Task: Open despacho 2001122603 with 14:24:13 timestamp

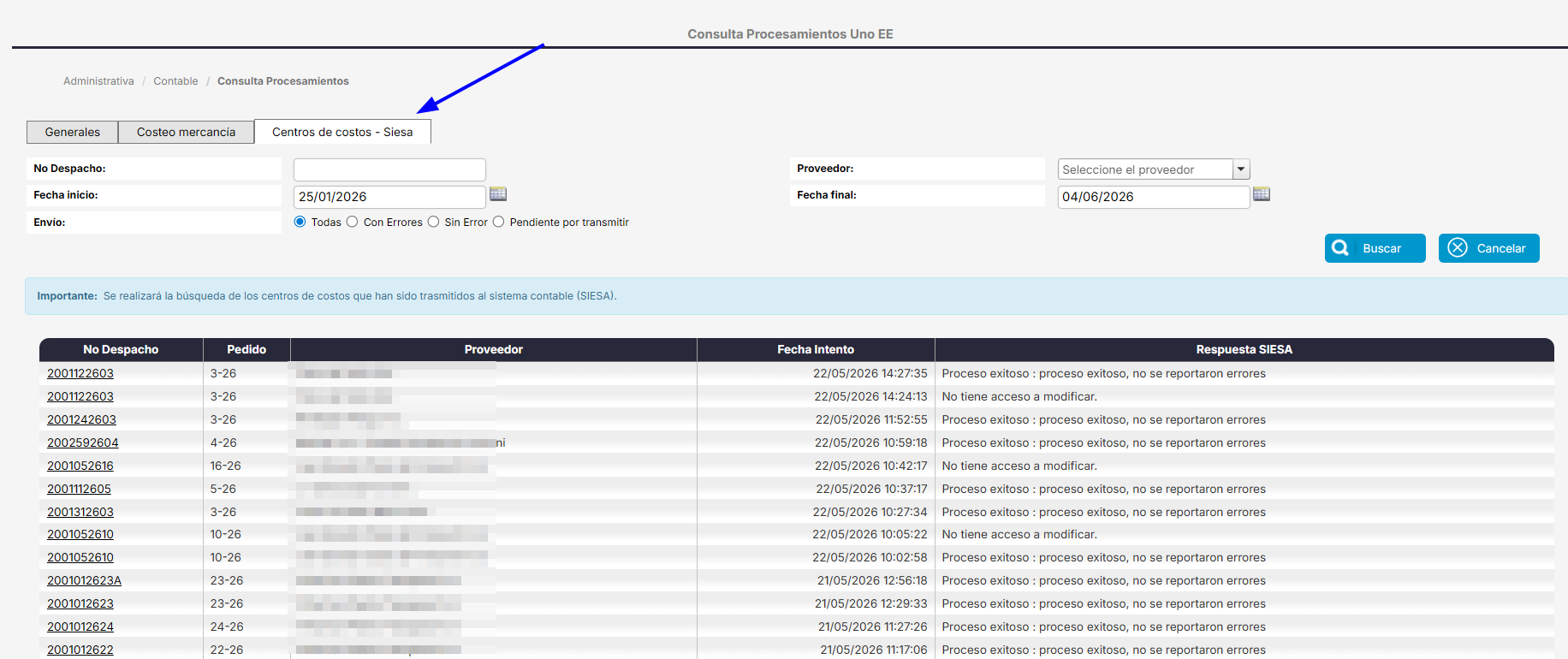Action: click(x=80, y=396)
